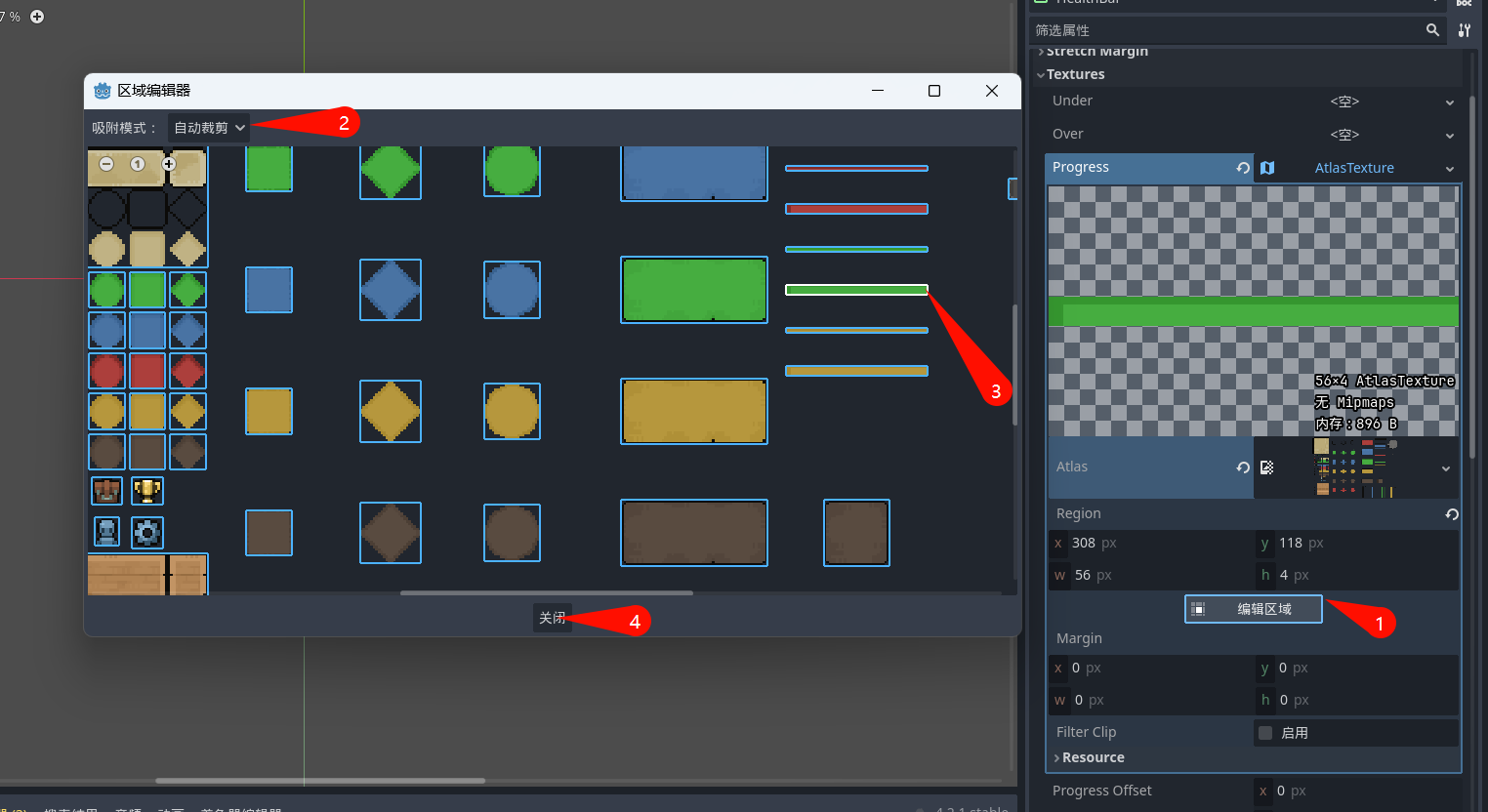Click the viewport zoom-in plus icon

(x=37, y=17)
